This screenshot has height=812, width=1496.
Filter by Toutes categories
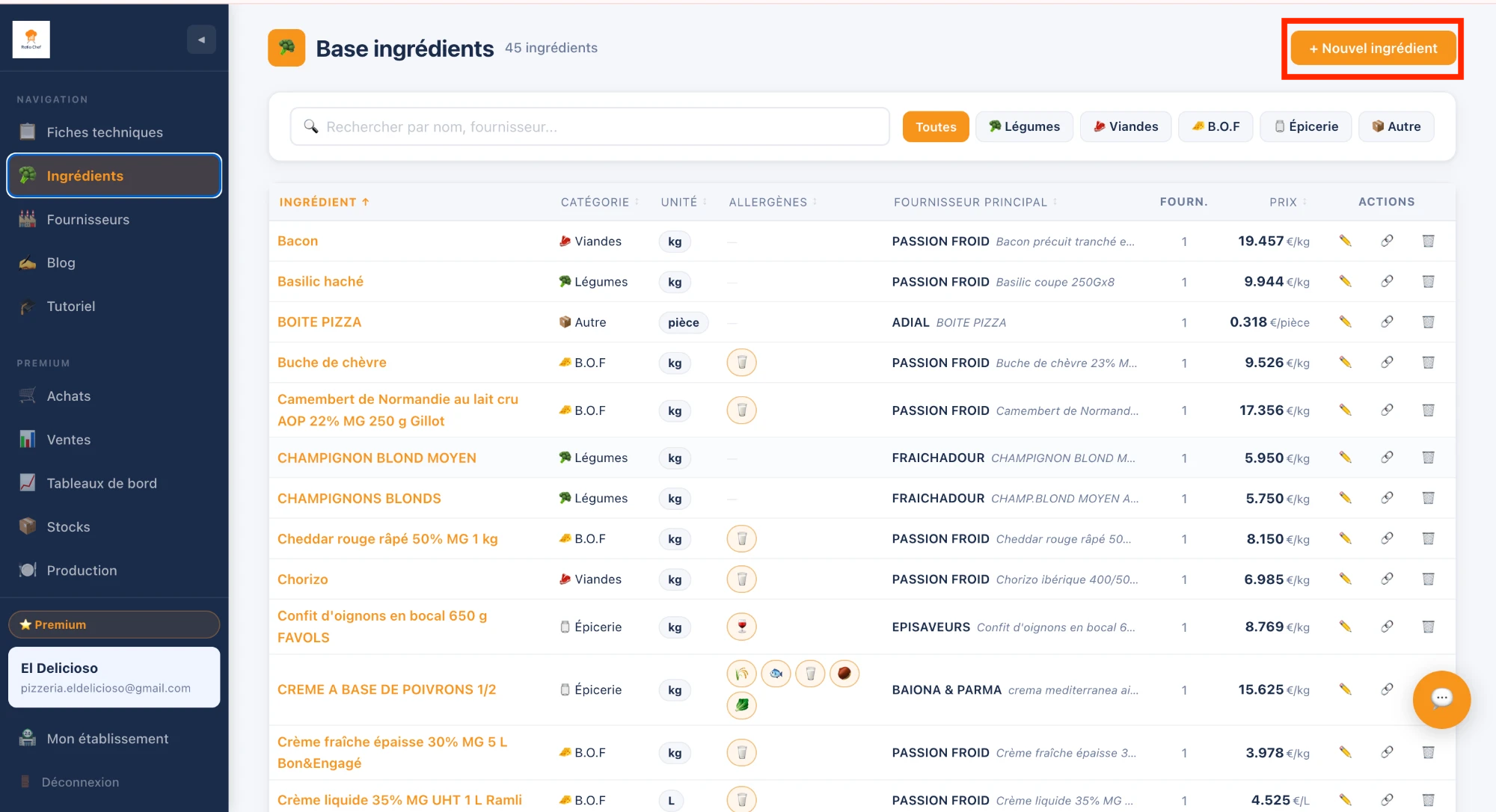(x=936, y=126)
